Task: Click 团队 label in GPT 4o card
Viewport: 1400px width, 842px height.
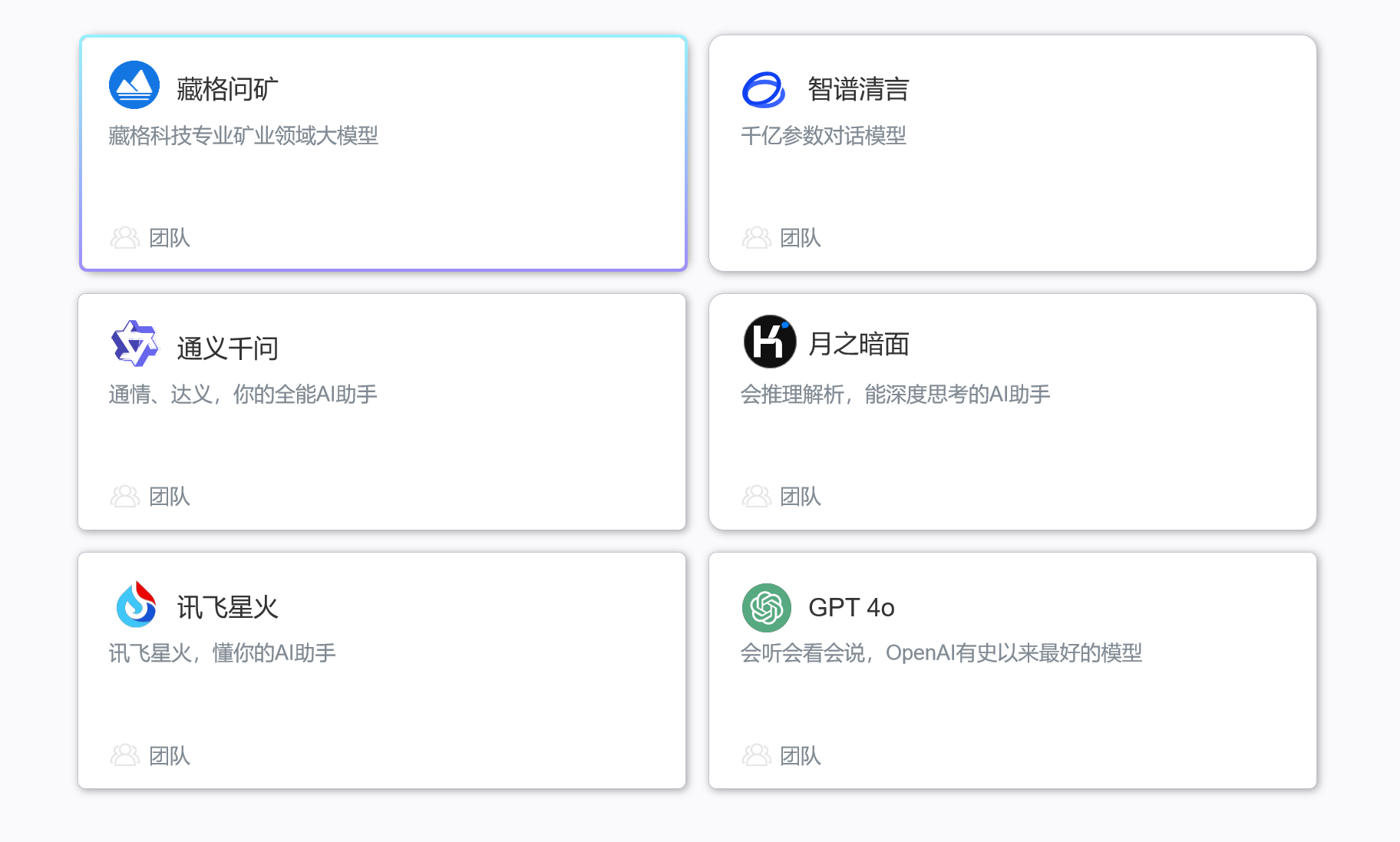Action: 801,756
